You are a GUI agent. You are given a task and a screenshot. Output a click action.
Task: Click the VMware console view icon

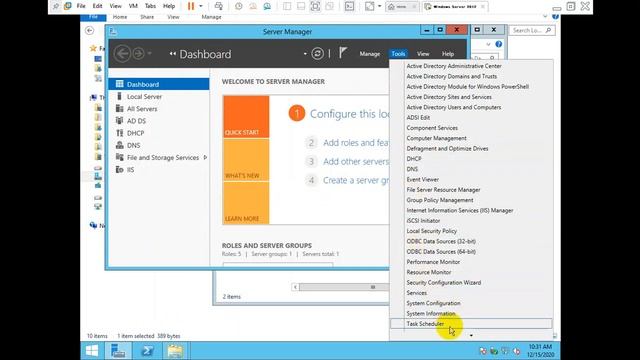coord(349,6)
